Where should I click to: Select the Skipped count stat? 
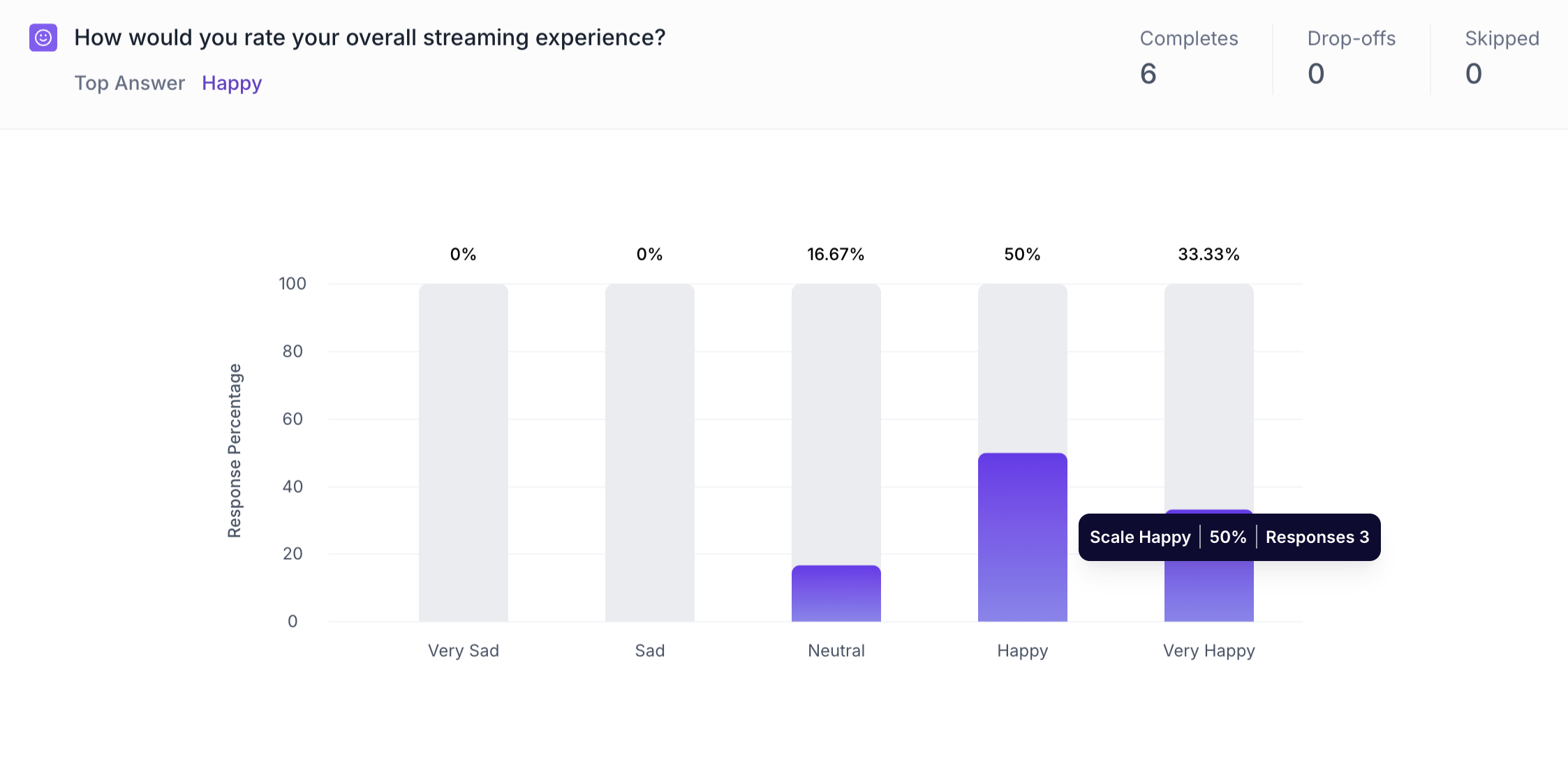(1473, 74)
